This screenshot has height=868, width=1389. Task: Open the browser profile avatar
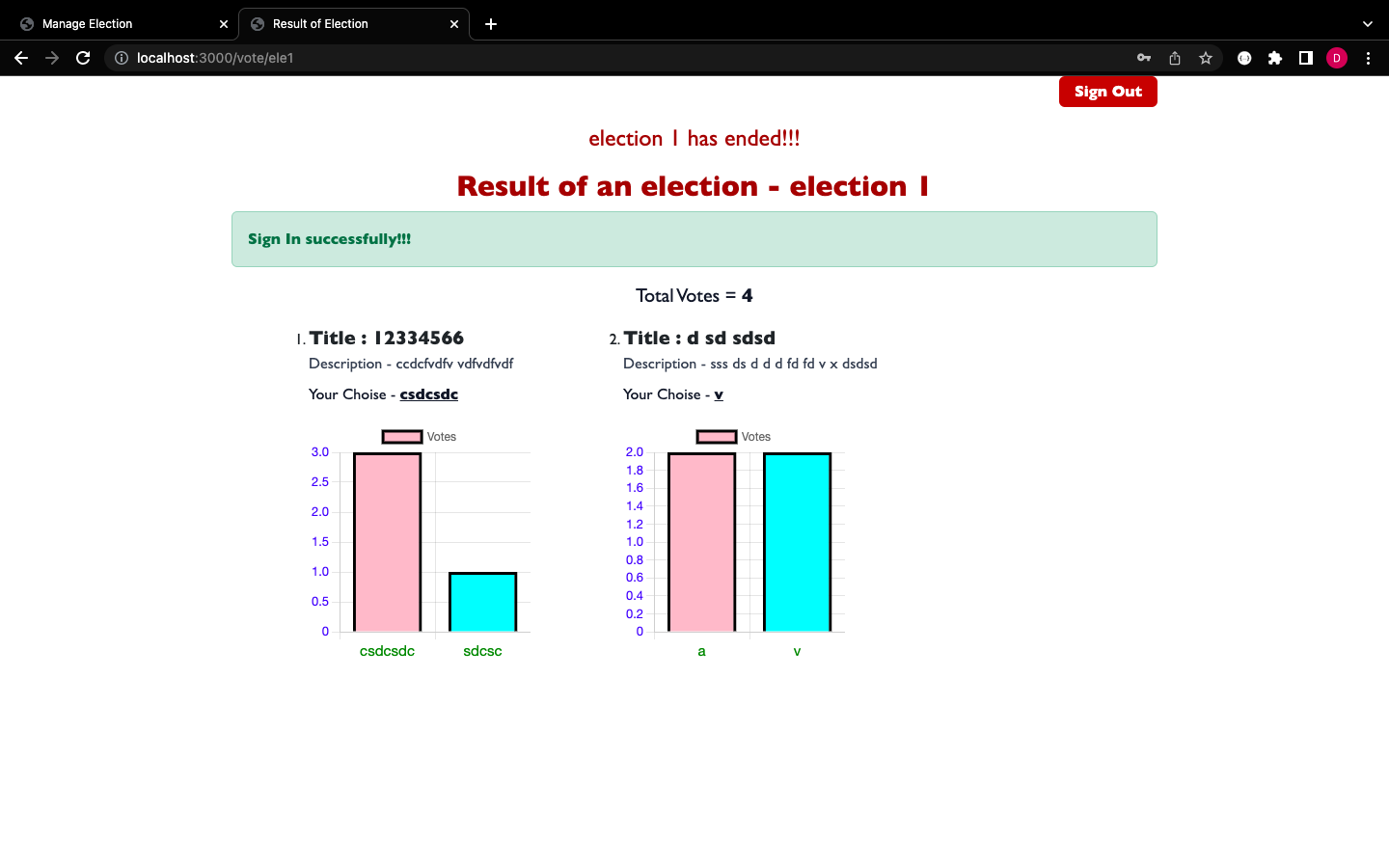(1337, 58)
